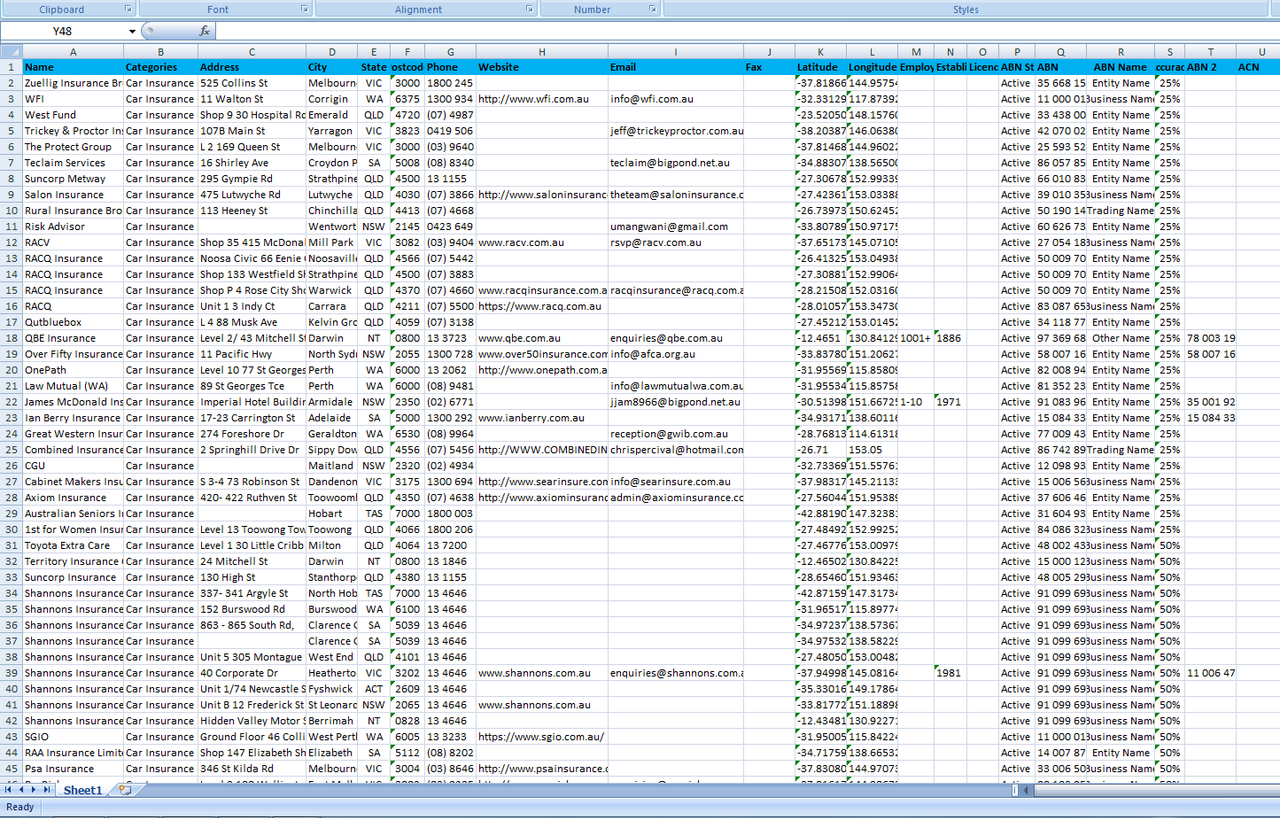Click enquiries@qbe.com.au email cell
This screenshot has width=1280, height=818.
[675, 338]
